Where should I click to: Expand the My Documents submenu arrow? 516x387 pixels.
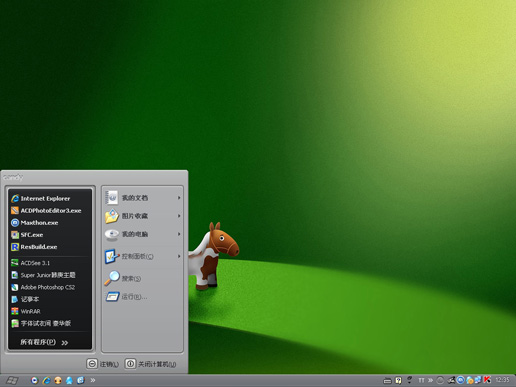tap(179, 198)
